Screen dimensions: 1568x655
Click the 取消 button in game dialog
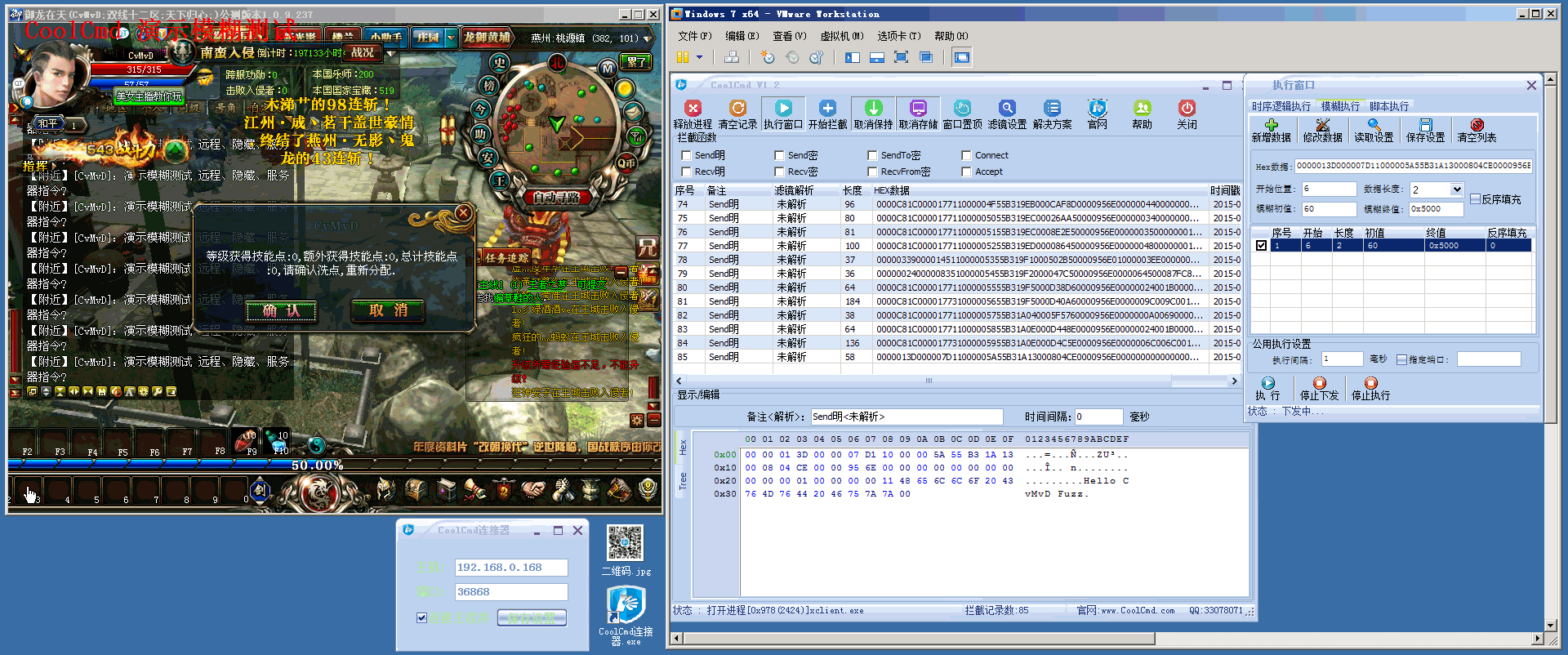388,310
